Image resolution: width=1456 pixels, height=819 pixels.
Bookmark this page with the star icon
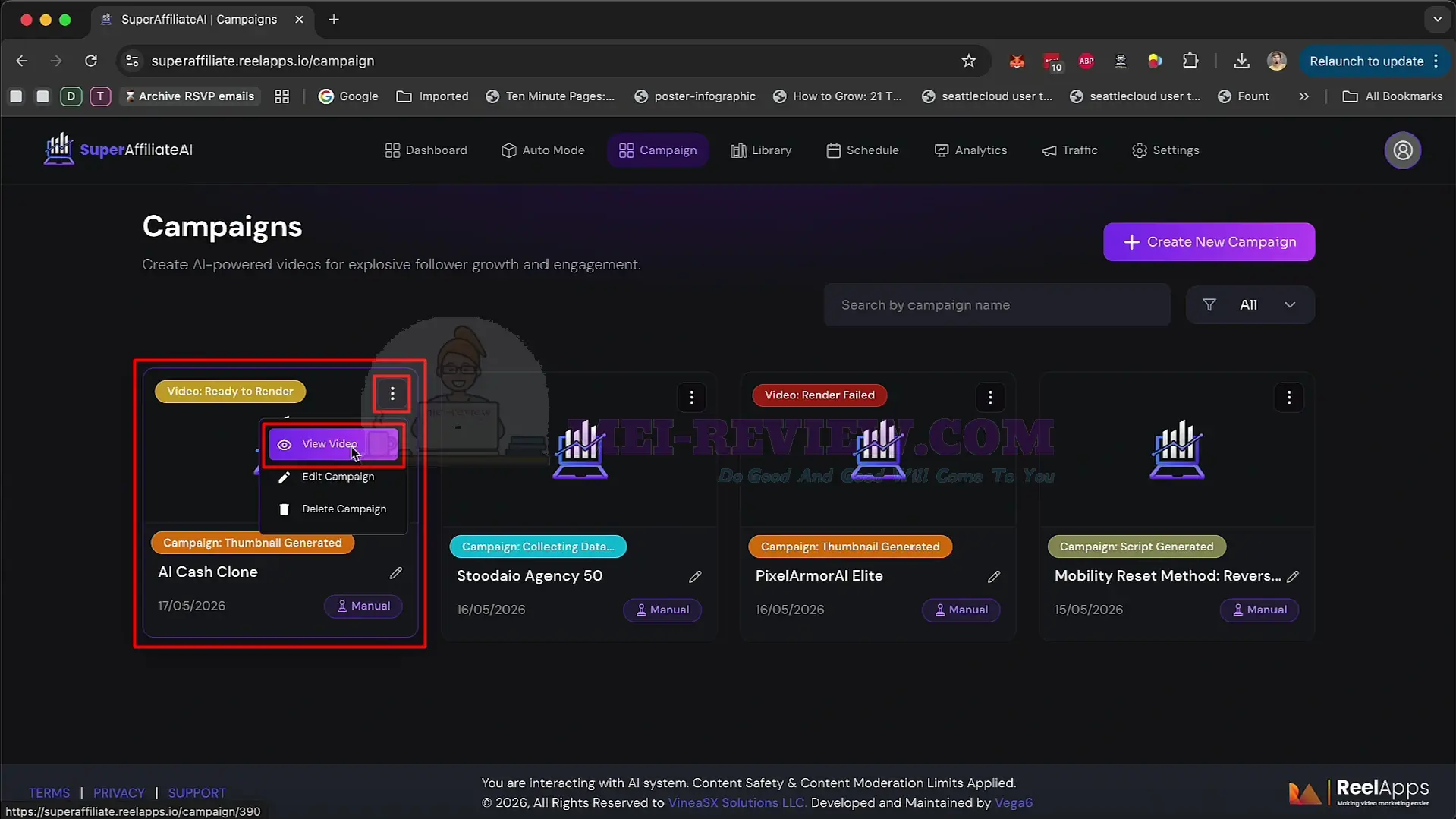[x=969, y=61]
